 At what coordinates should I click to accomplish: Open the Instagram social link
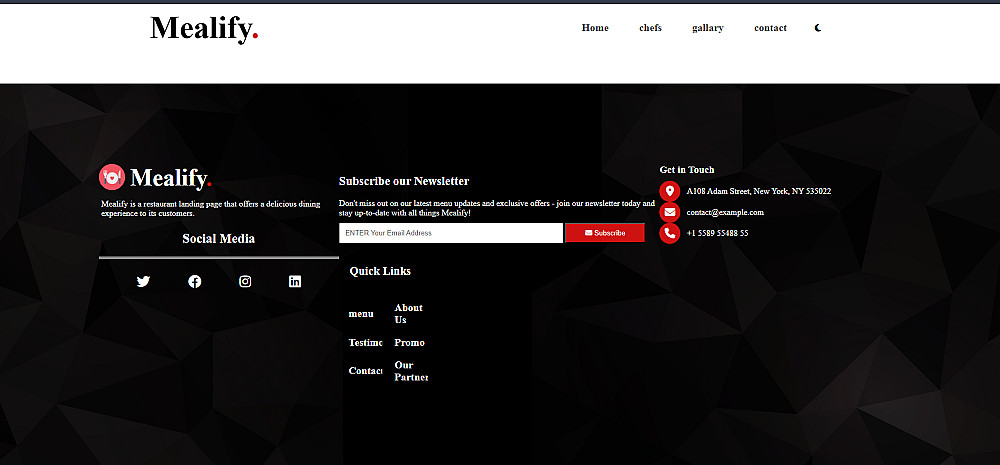click(245, 281)
